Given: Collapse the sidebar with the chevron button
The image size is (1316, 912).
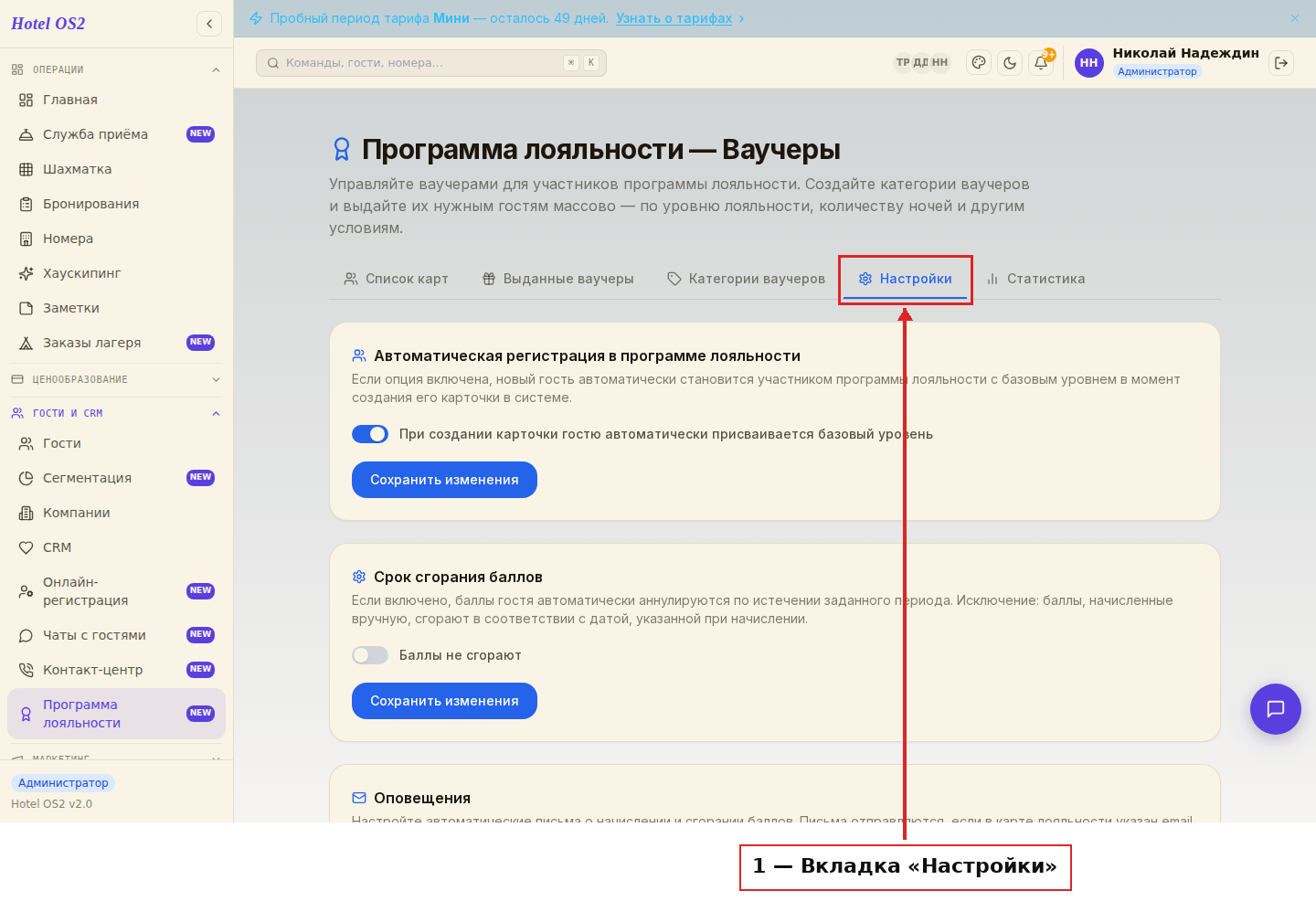Looking at the screenshot, I should [x=209, y=24].
